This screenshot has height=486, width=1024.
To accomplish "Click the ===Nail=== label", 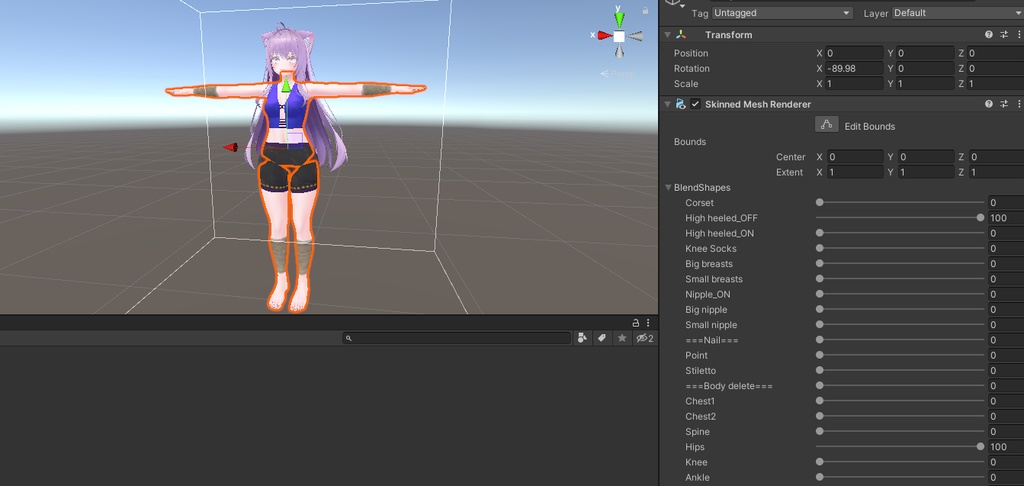I will point(712,340).
